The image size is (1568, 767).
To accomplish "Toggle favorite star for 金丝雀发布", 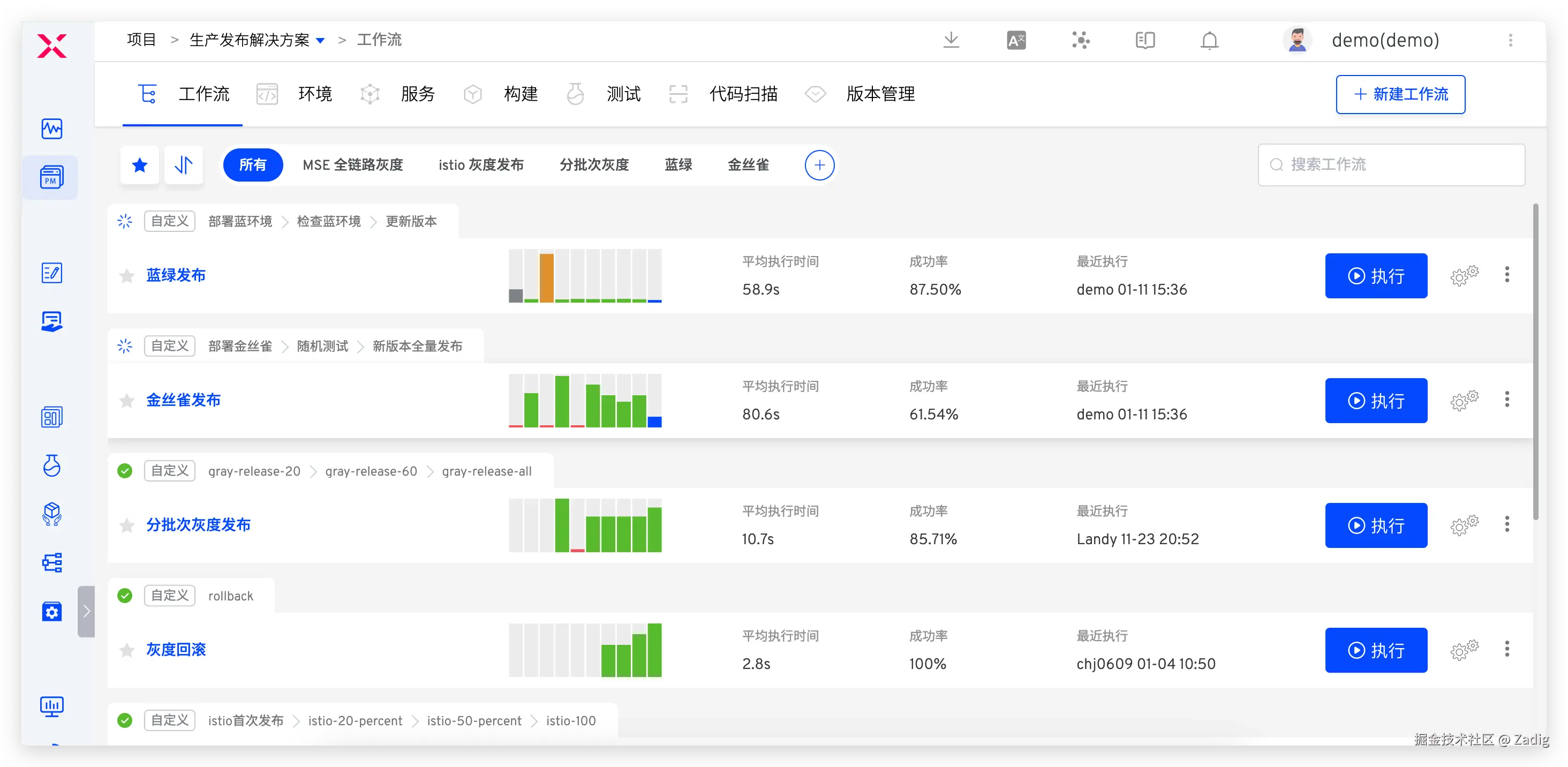I will coord(126,401).
